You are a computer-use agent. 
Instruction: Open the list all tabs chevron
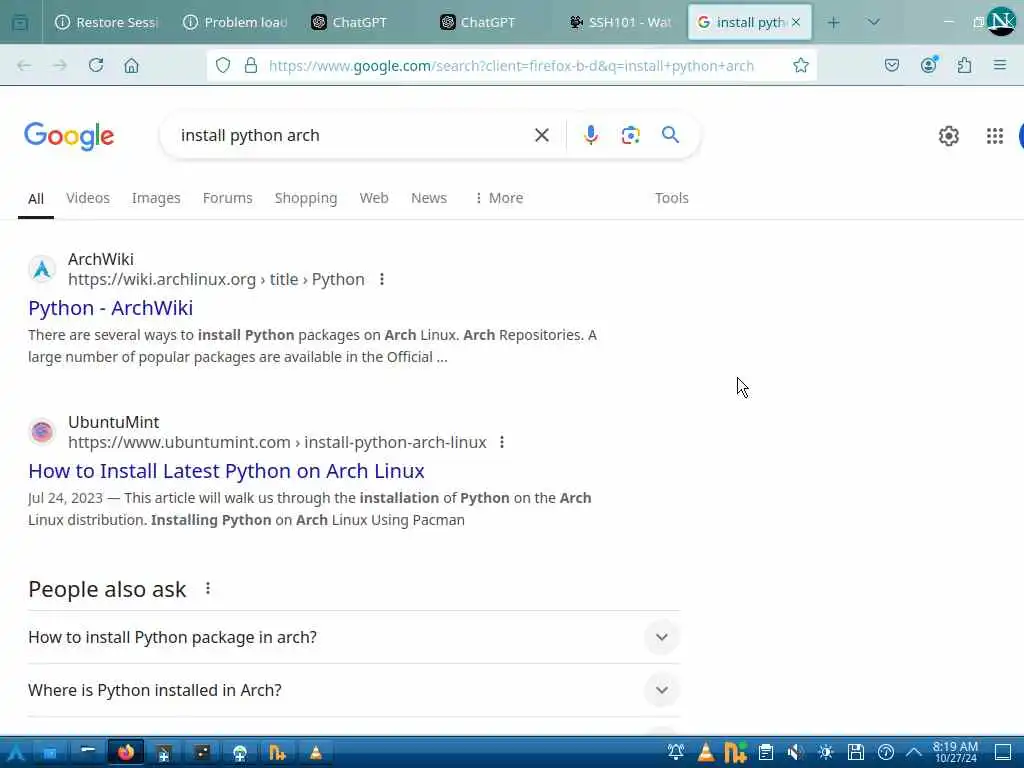[873, 22]
